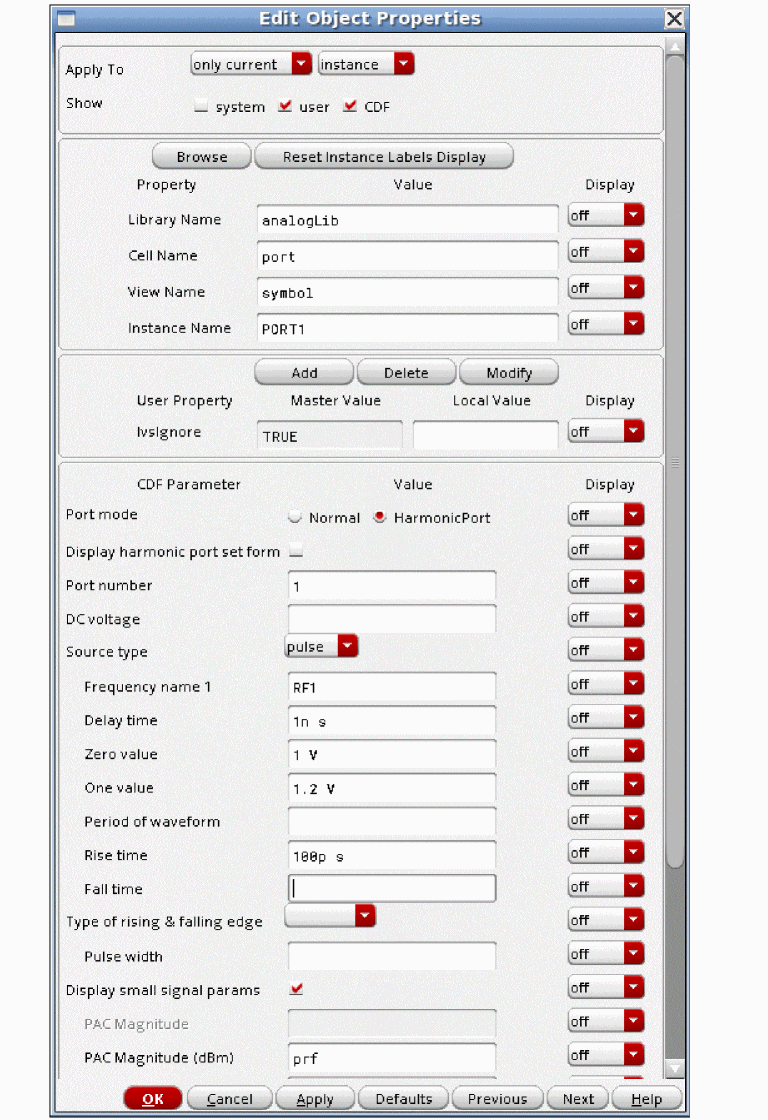Close the Edit Object Properties dialog
This screenshot has width=768, height=1120.
pyautogui.click(x=675, y=19)
